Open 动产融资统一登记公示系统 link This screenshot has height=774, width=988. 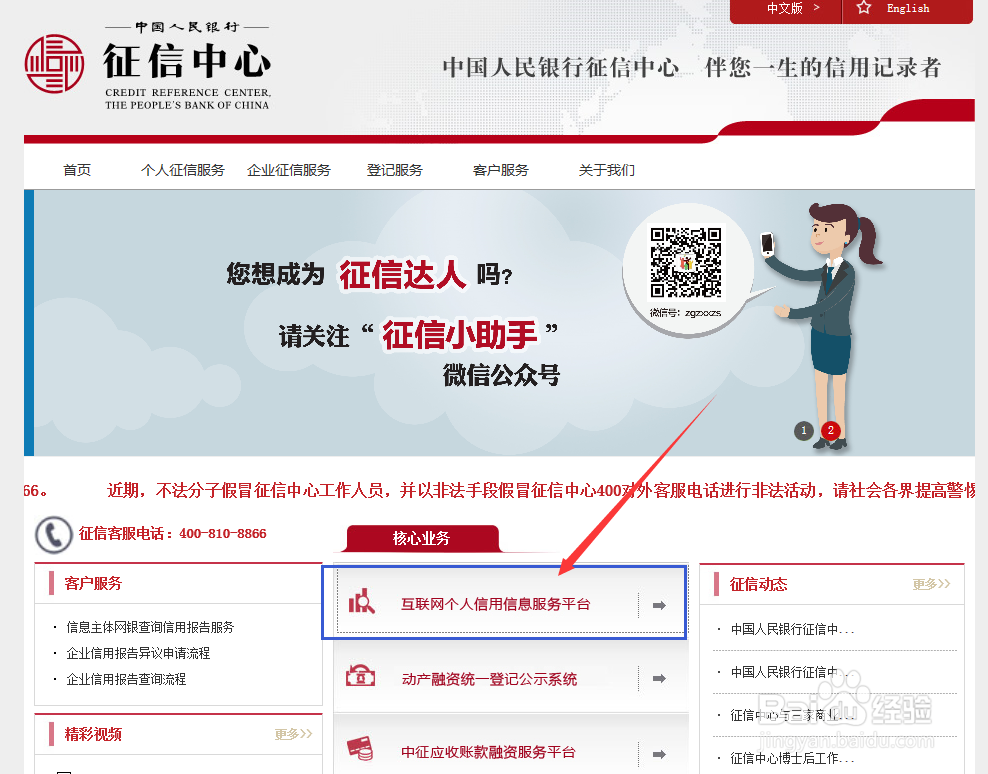[x=490, y=679]
